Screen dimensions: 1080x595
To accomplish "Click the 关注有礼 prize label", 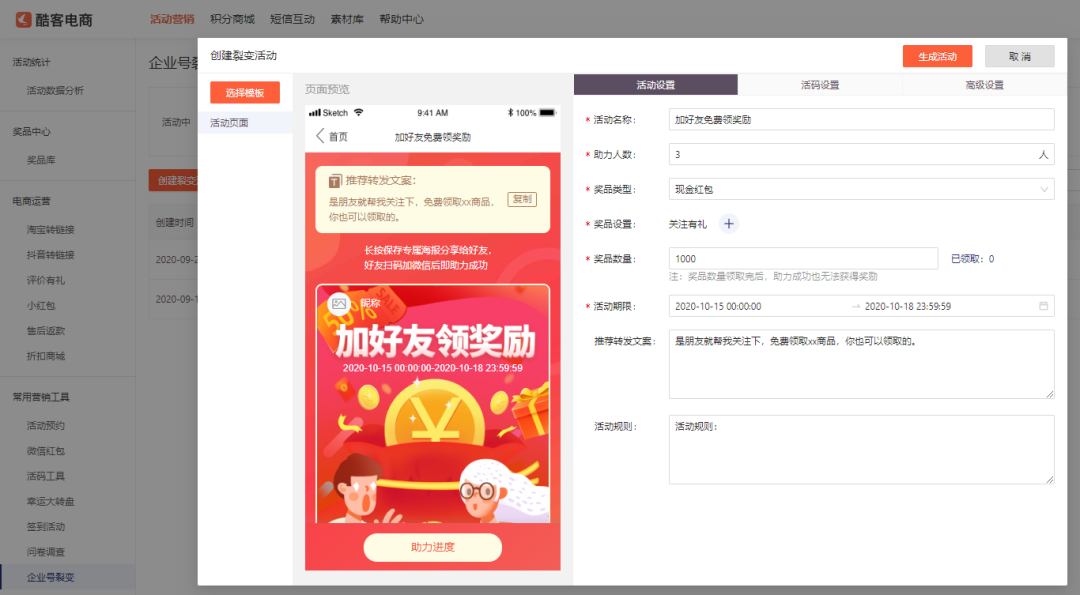I will pyautogui.click(x=687, y=225).
